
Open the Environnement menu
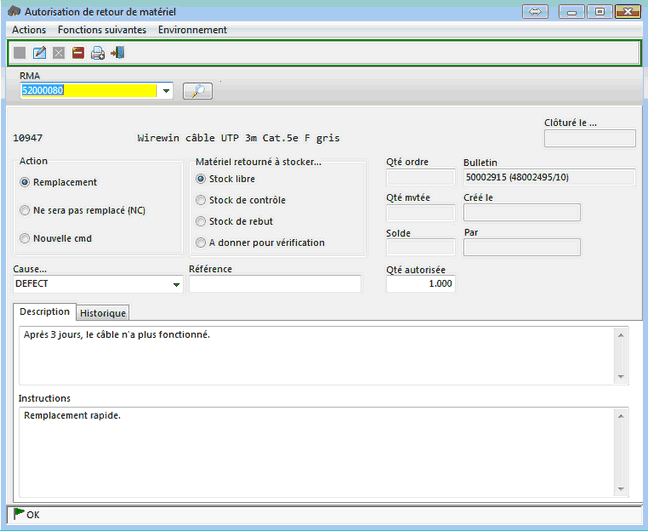click(192, 30)
